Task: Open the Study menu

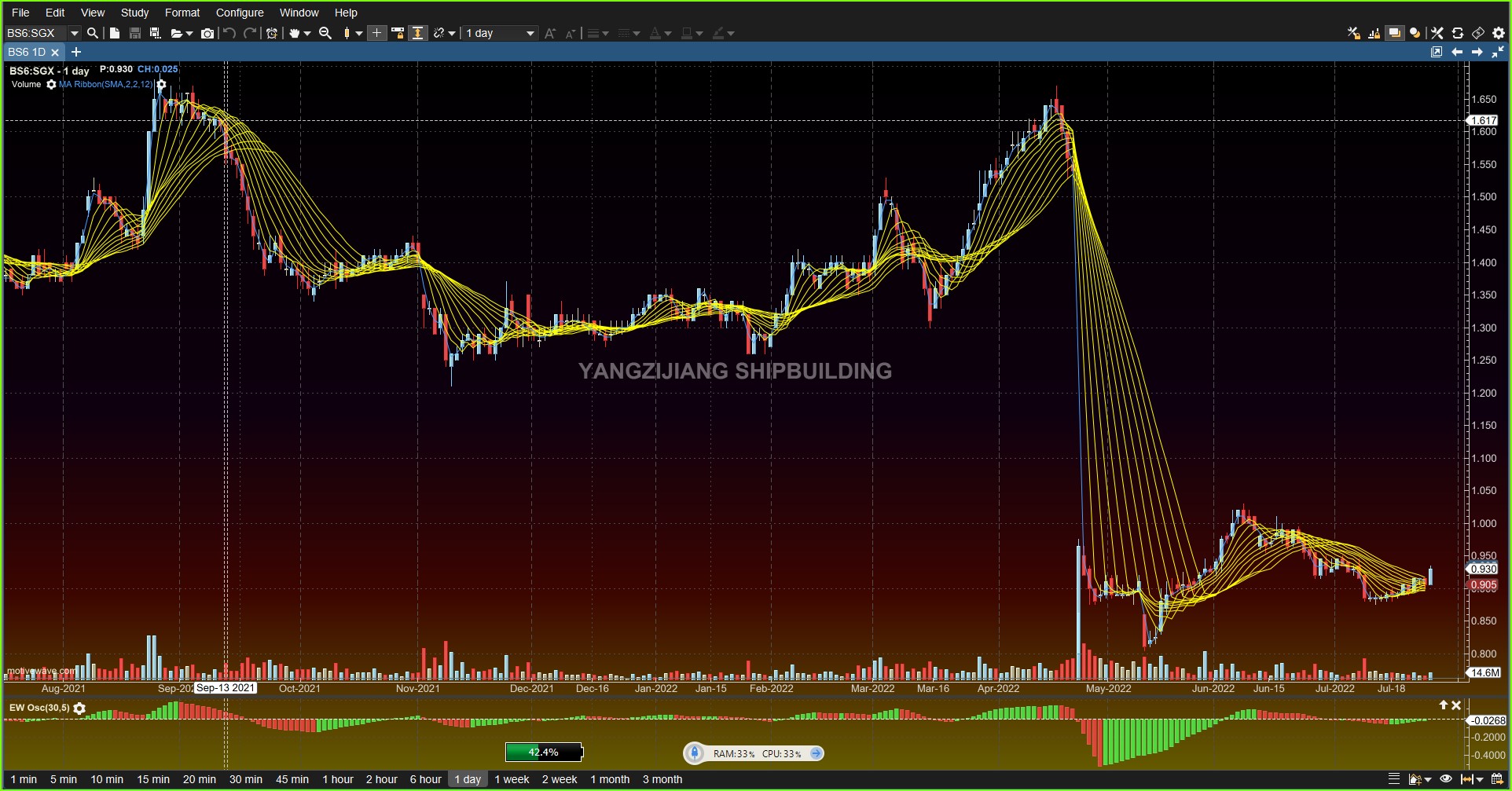Action: point(135,13)
